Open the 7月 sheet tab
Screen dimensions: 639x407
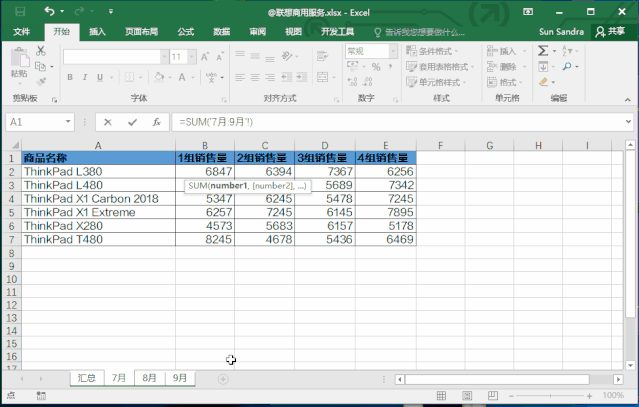(119, 378)
